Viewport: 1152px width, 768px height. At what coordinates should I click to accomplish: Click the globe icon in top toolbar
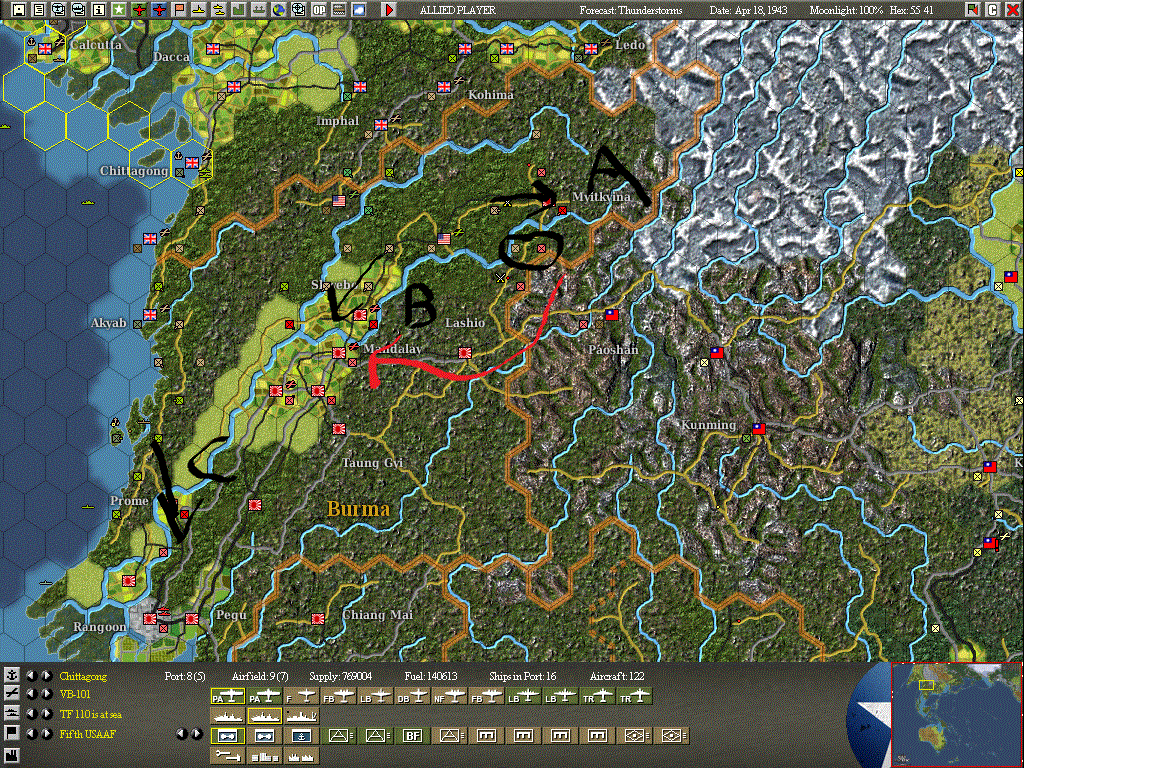[278, 10]
